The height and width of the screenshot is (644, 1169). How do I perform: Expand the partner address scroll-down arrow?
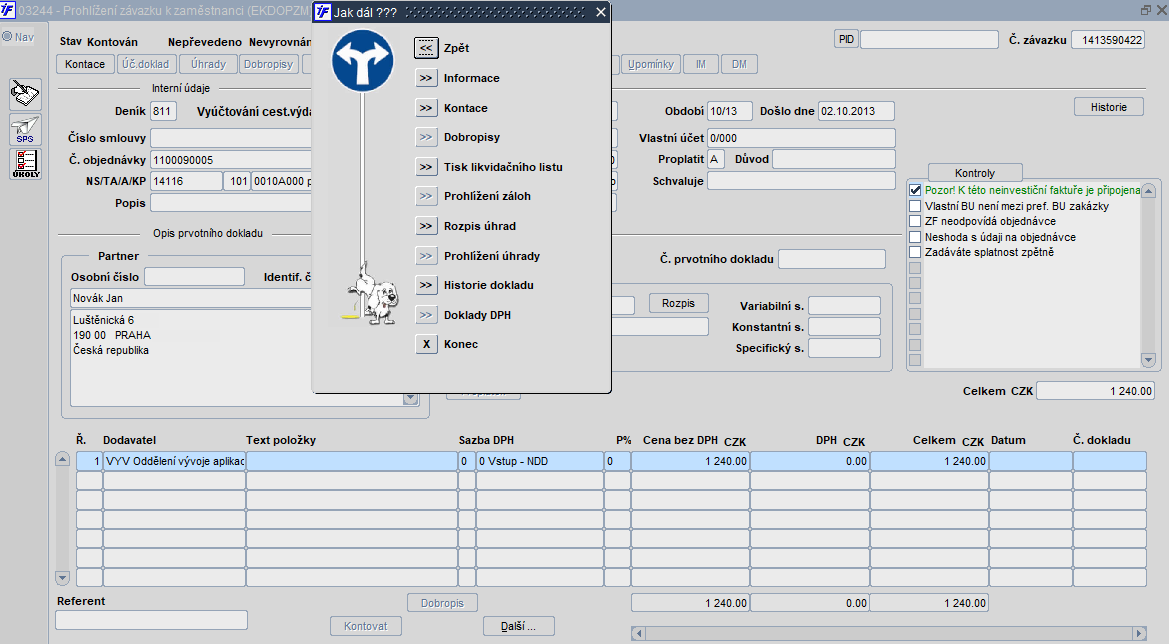pyautogui.click(x=410, y=399)
